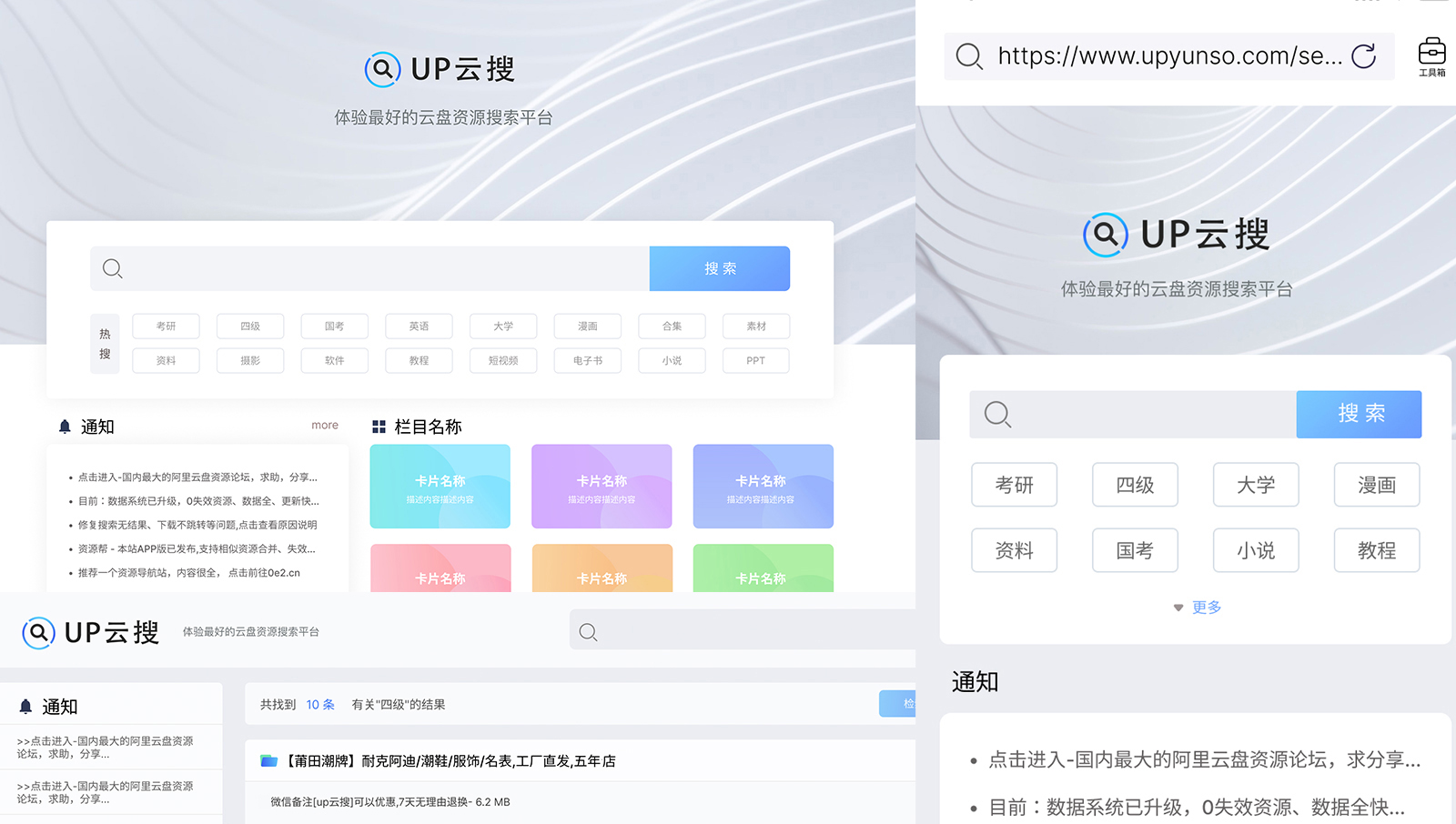This screenshot has height=824, width=1456.
Task: Click the 10 条 result count text
Action: tap(320, 704)
